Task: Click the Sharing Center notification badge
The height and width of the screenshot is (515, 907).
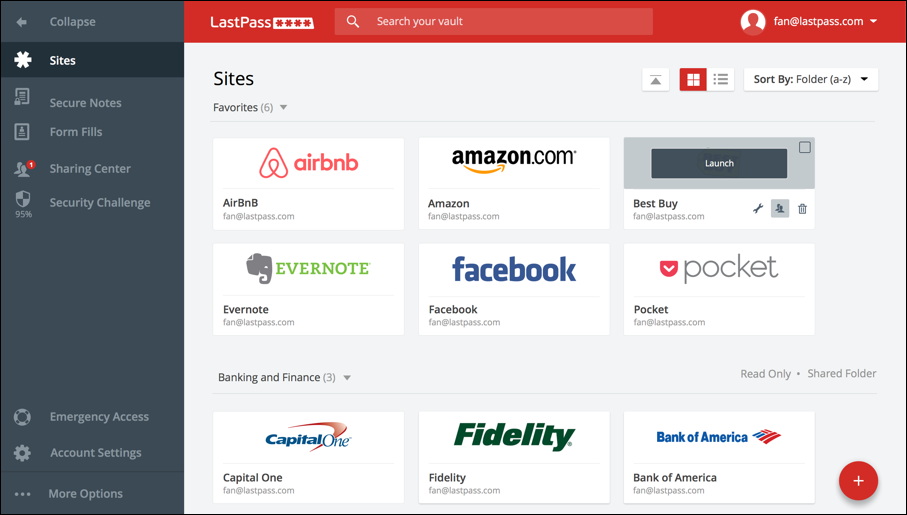Action: [31, 164]
